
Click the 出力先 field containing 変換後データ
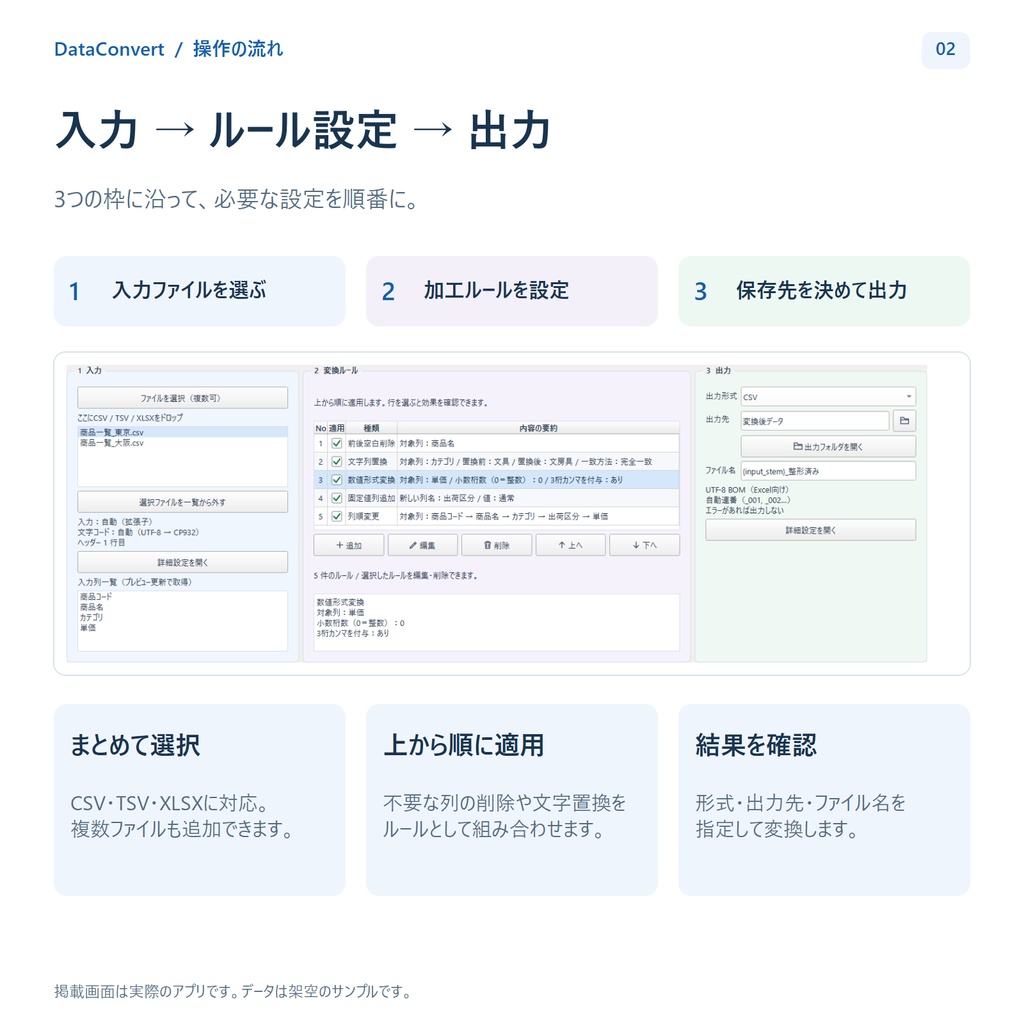point(815,421)
